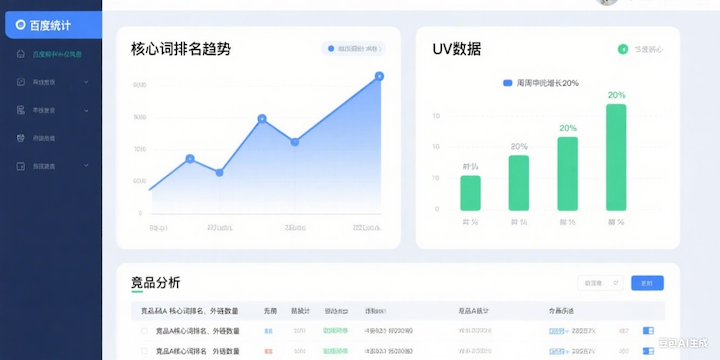Expand the second sidebar item's chevron
This screenshot has height=360, width=720.
(86, 82)
